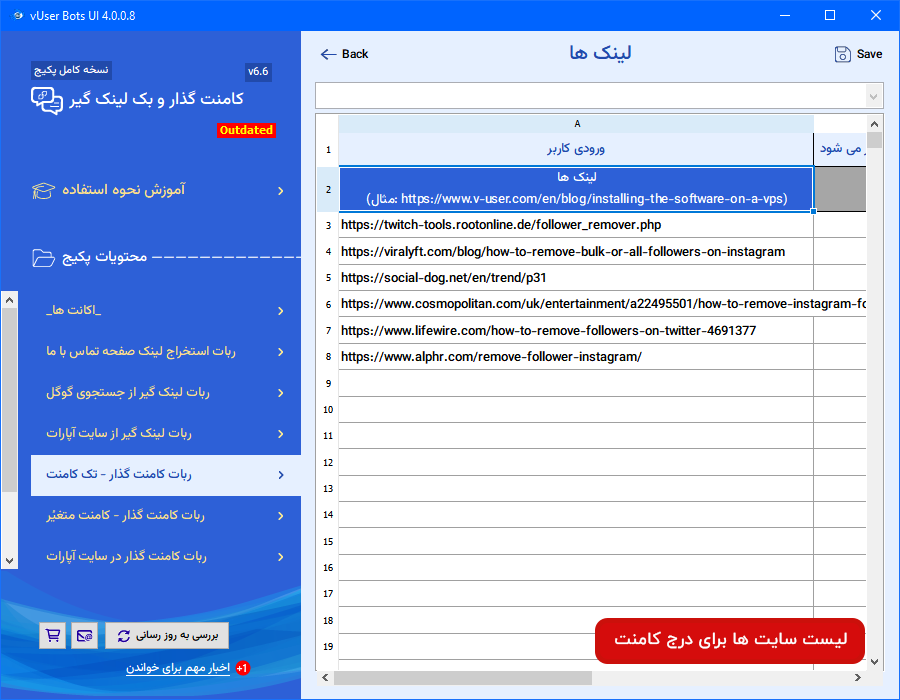Click the sidebar list scrollbar thumb
Image resolution: width=900 pixels, height=700 pixels.
coord(9,400)
